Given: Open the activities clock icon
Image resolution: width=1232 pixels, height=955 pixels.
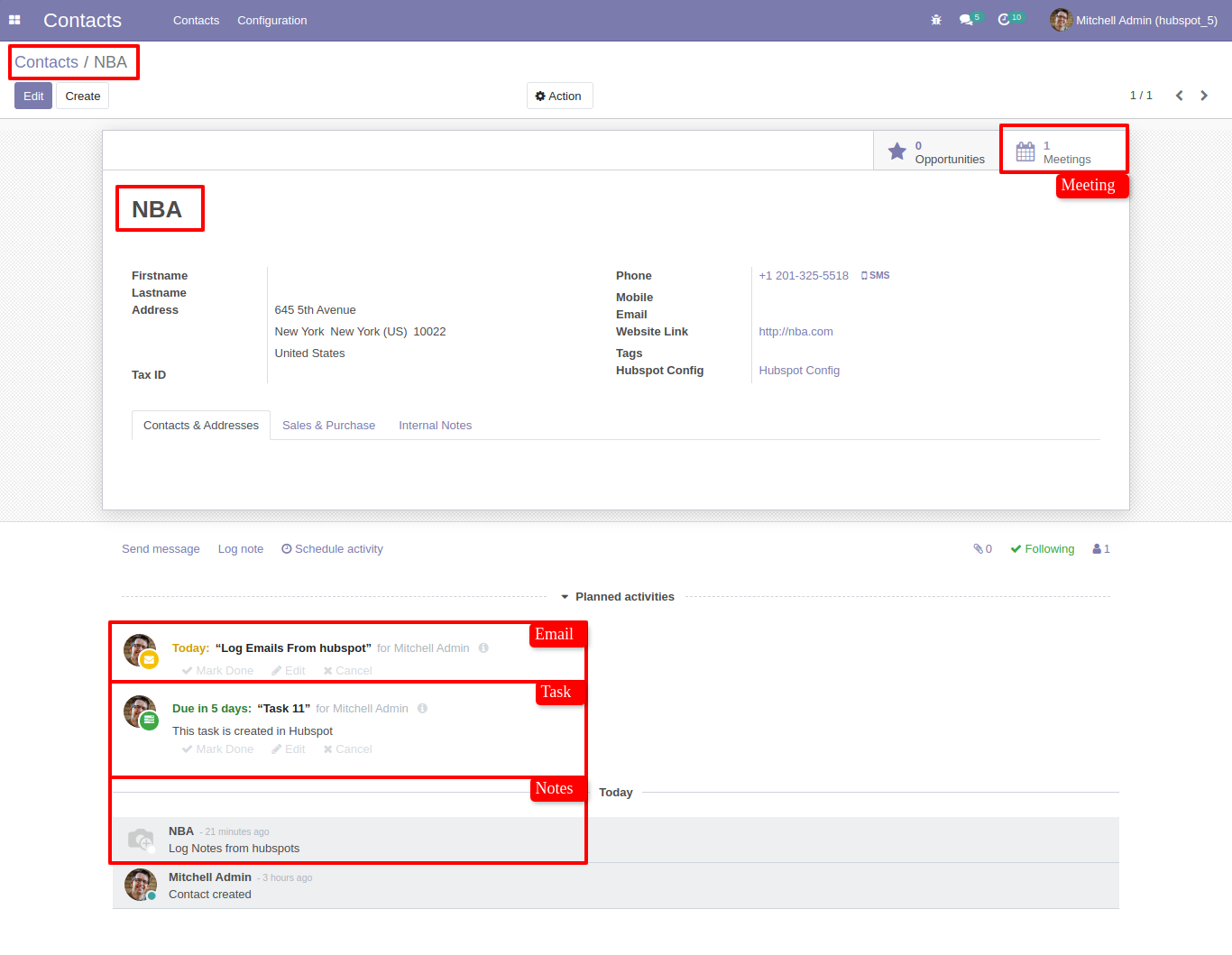Looking at the screenshot, I should 1004,20.
